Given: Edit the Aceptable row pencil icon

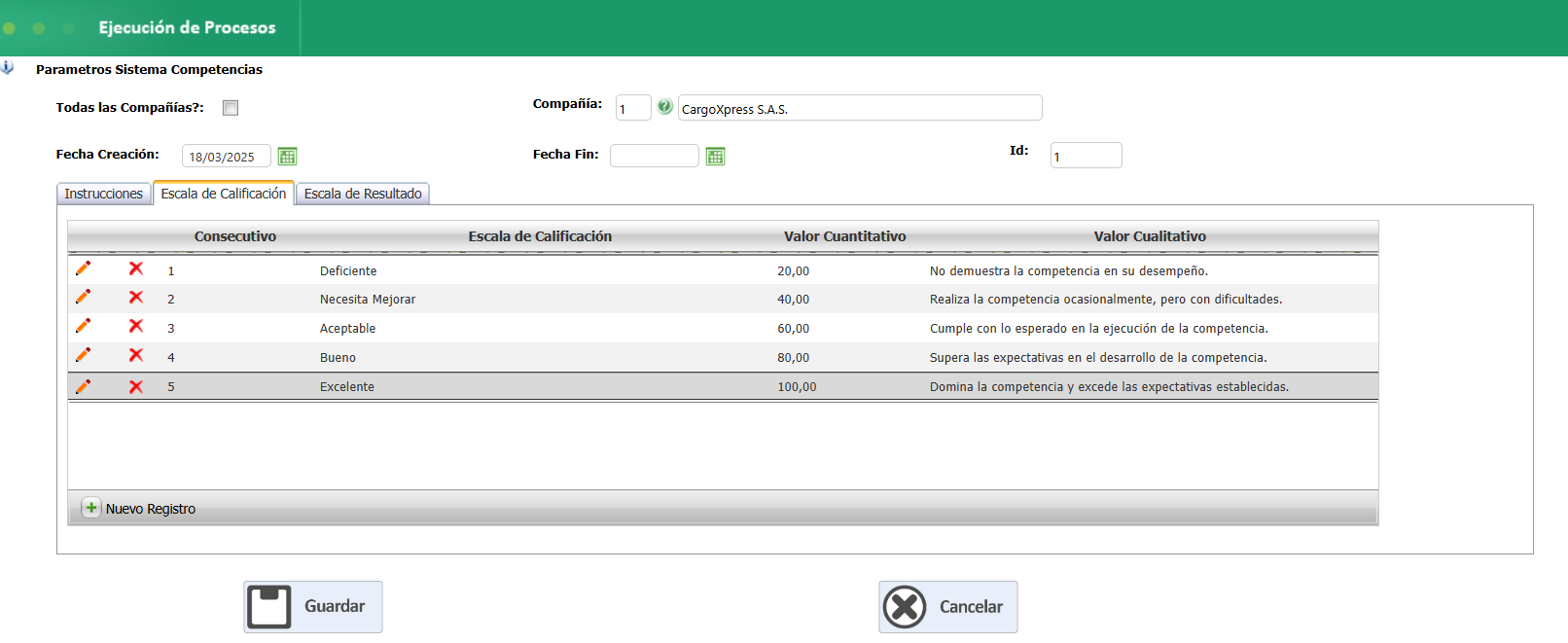Looking at the screenshot, I should coord(83,326).
